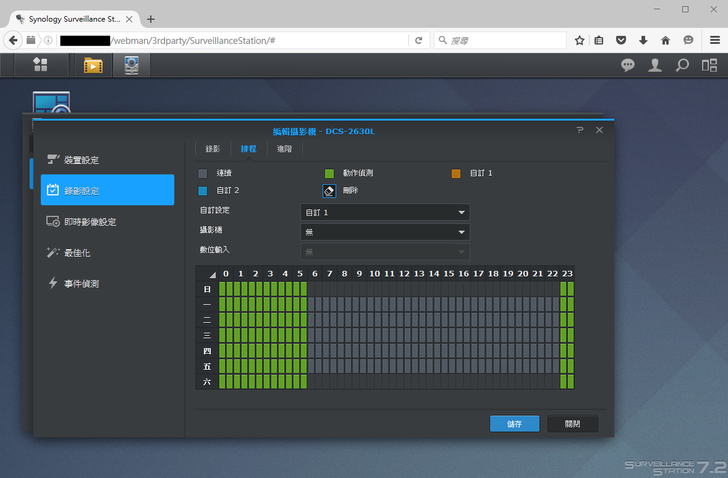The image size is (728, 478).
Task: Click the 關閉 close button
Action: (x=572, y=424)
